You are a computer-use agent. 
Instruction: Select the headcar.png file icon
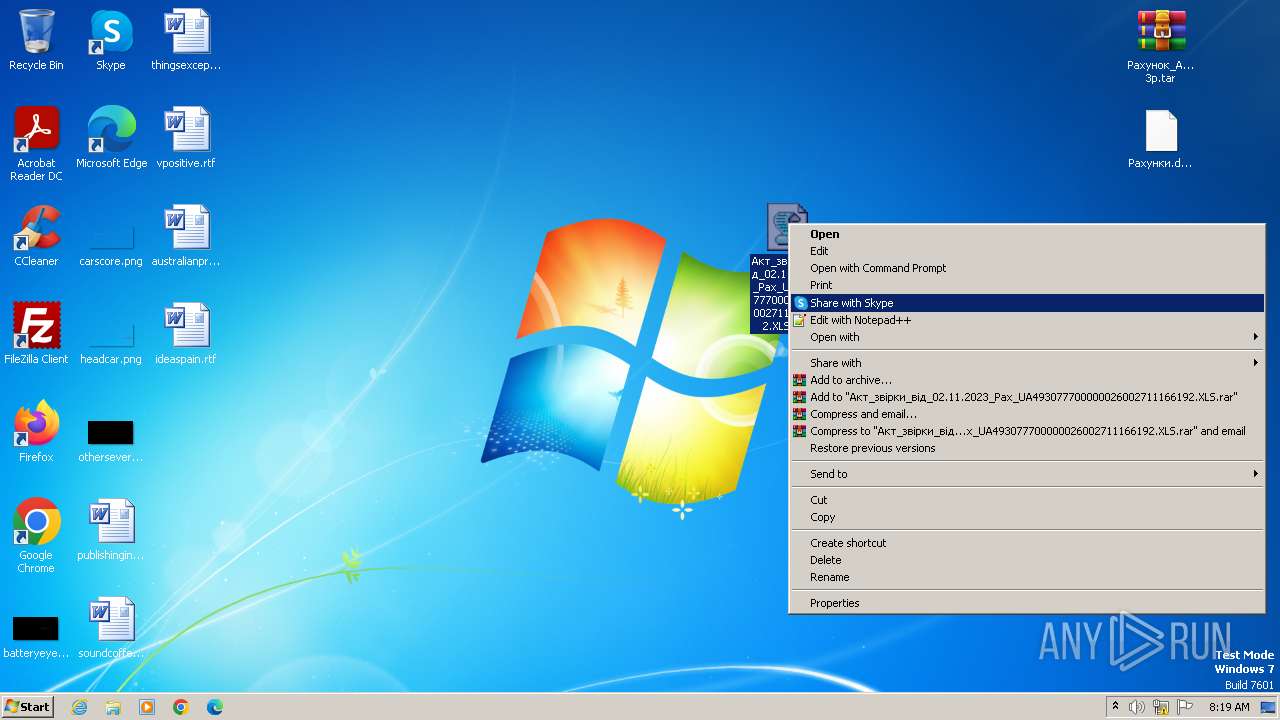pos(111,334)
